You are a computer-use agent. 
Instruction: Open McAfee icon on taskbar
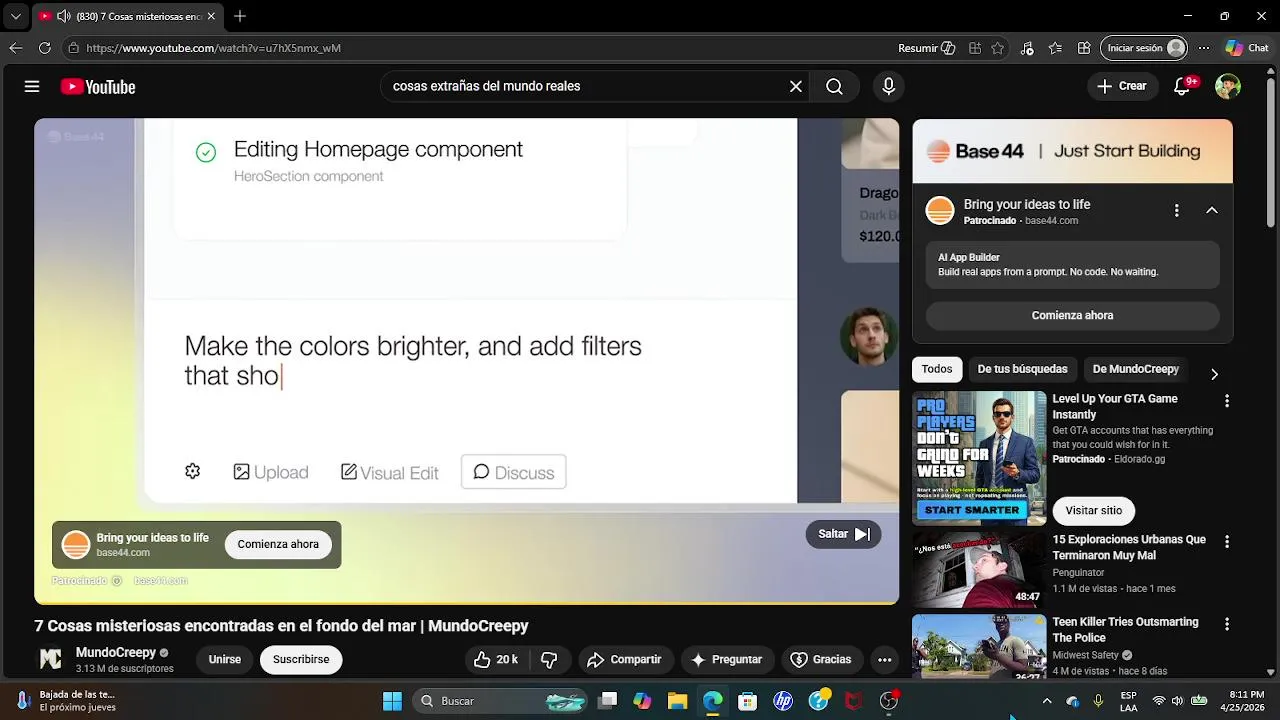(853, 701)
